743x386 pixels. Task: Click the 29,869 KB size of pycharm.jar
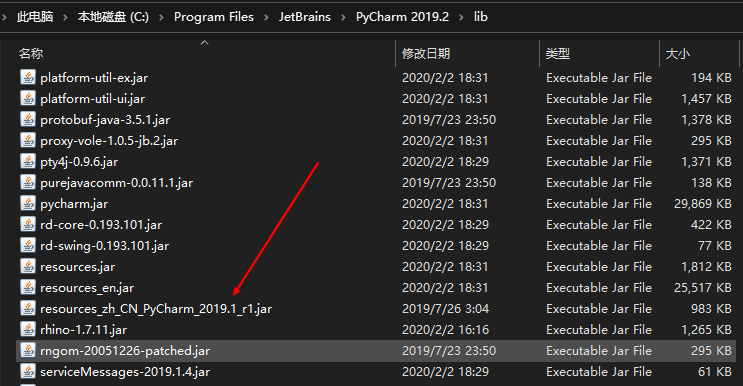coord(703,204)
